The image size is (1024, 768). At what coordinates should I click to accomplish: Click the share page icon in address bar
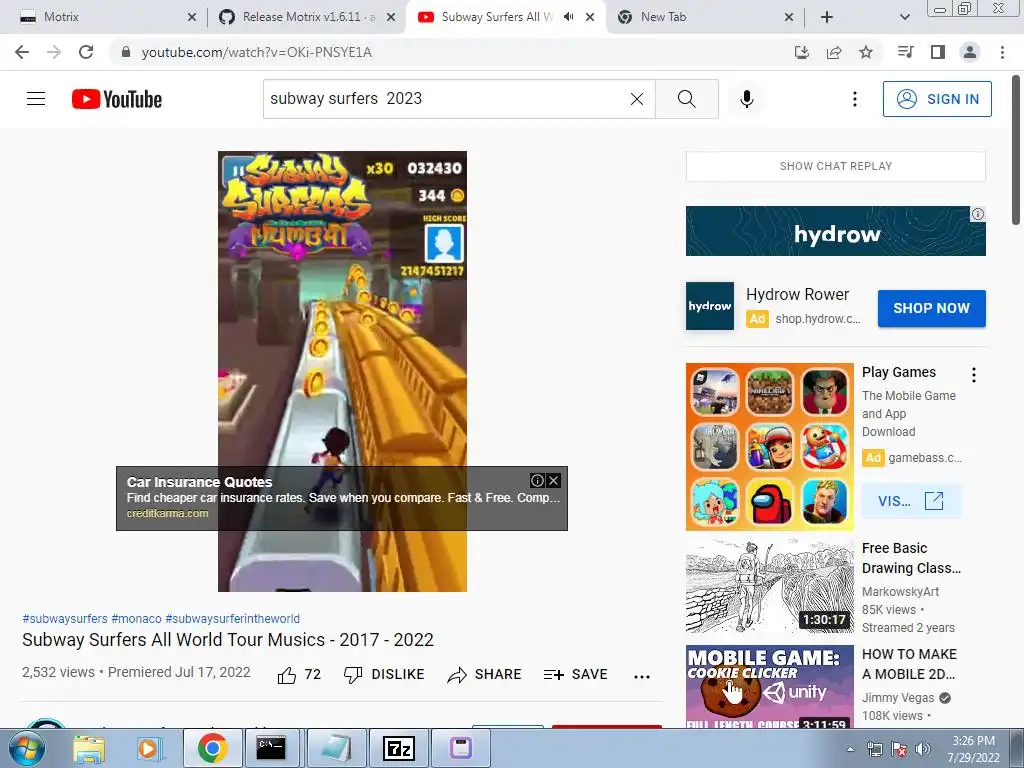click(834, 52)
